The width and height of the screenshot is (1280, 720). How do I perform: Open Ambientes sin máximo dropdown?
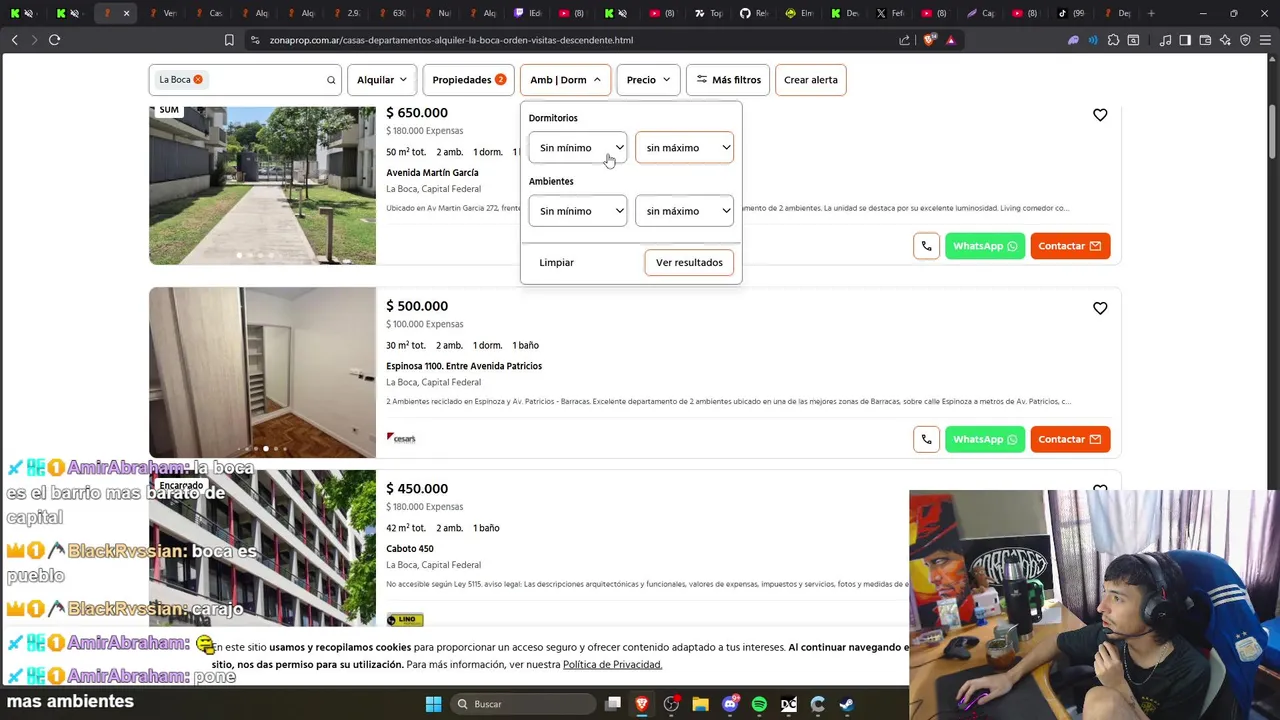684,211
